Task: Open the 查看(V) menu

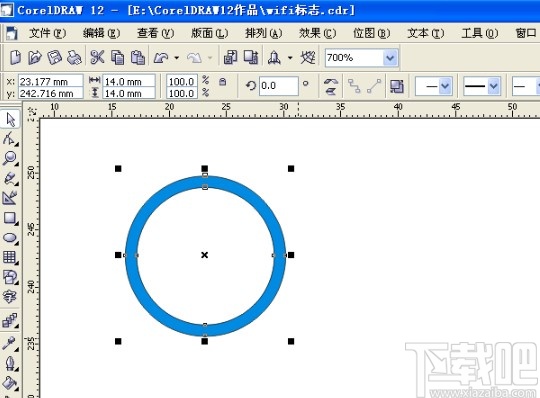Action: [156, 33]
